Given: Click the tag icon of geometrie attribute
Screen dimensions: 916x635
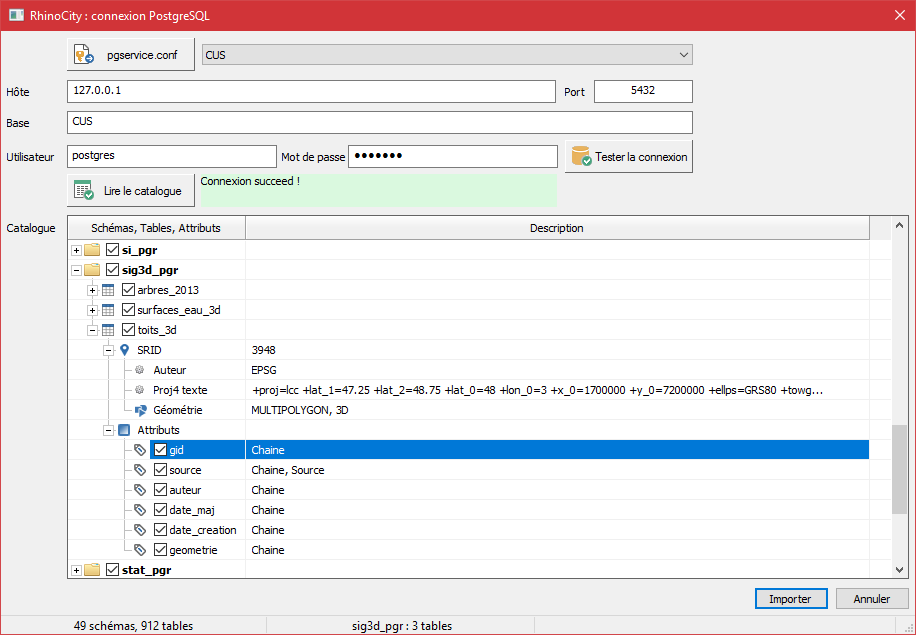Looking at the screenshot, I should point(140,550).
